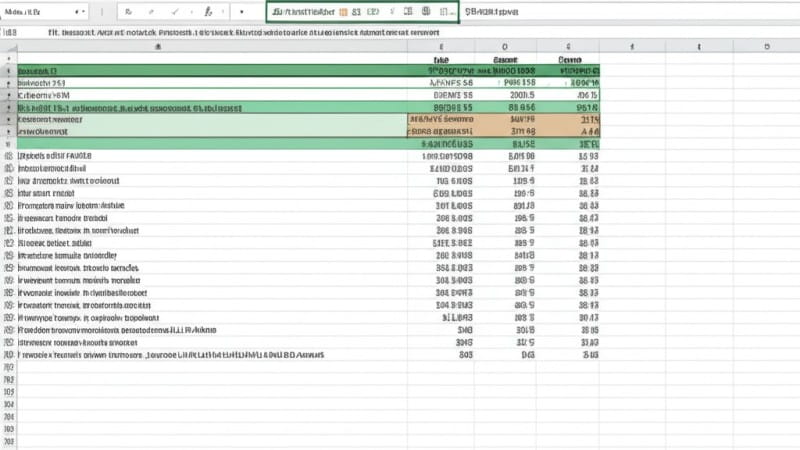Select the header of the wide first column
The height and width of the screenshot is (450, 800).
coord(212,47)
